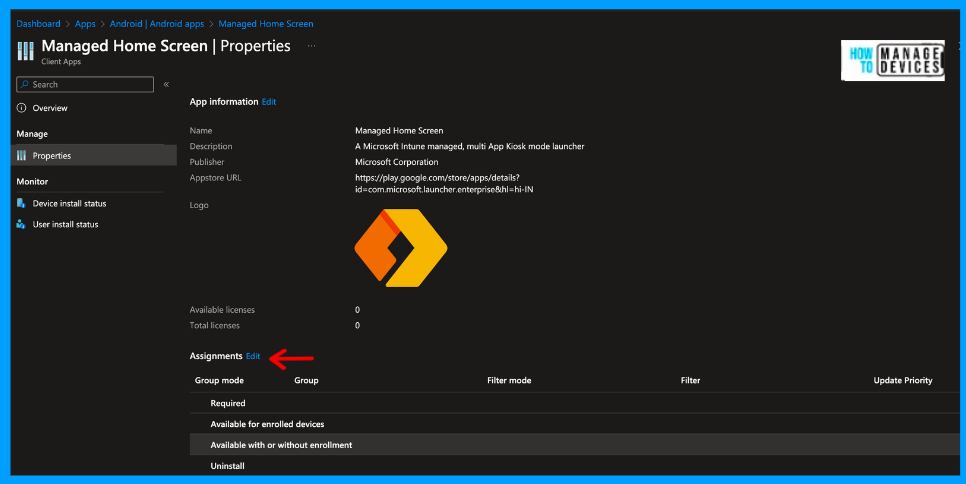Screen dimensions: 966x484
Task: Select the Uninstall assignment row
Action: pos(574,466)
